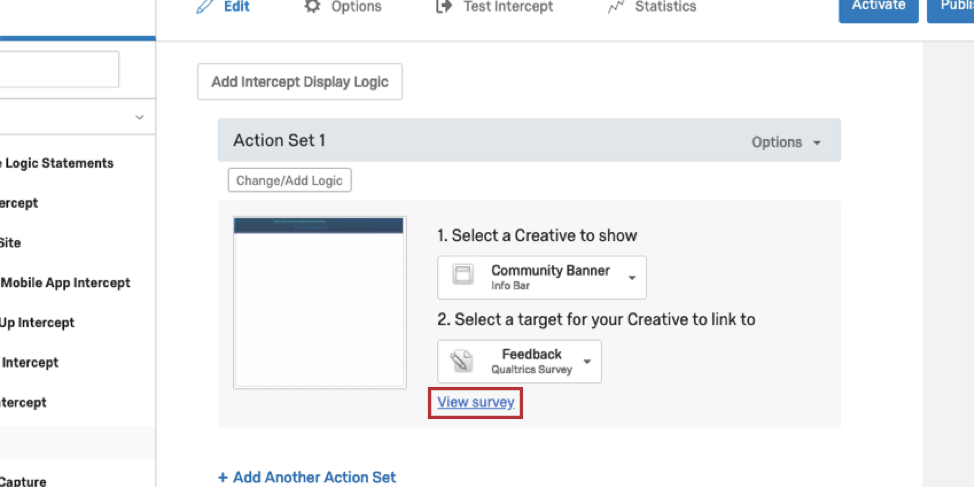
Task: Focus the search field in left sidebar
Action: point(60,70)
